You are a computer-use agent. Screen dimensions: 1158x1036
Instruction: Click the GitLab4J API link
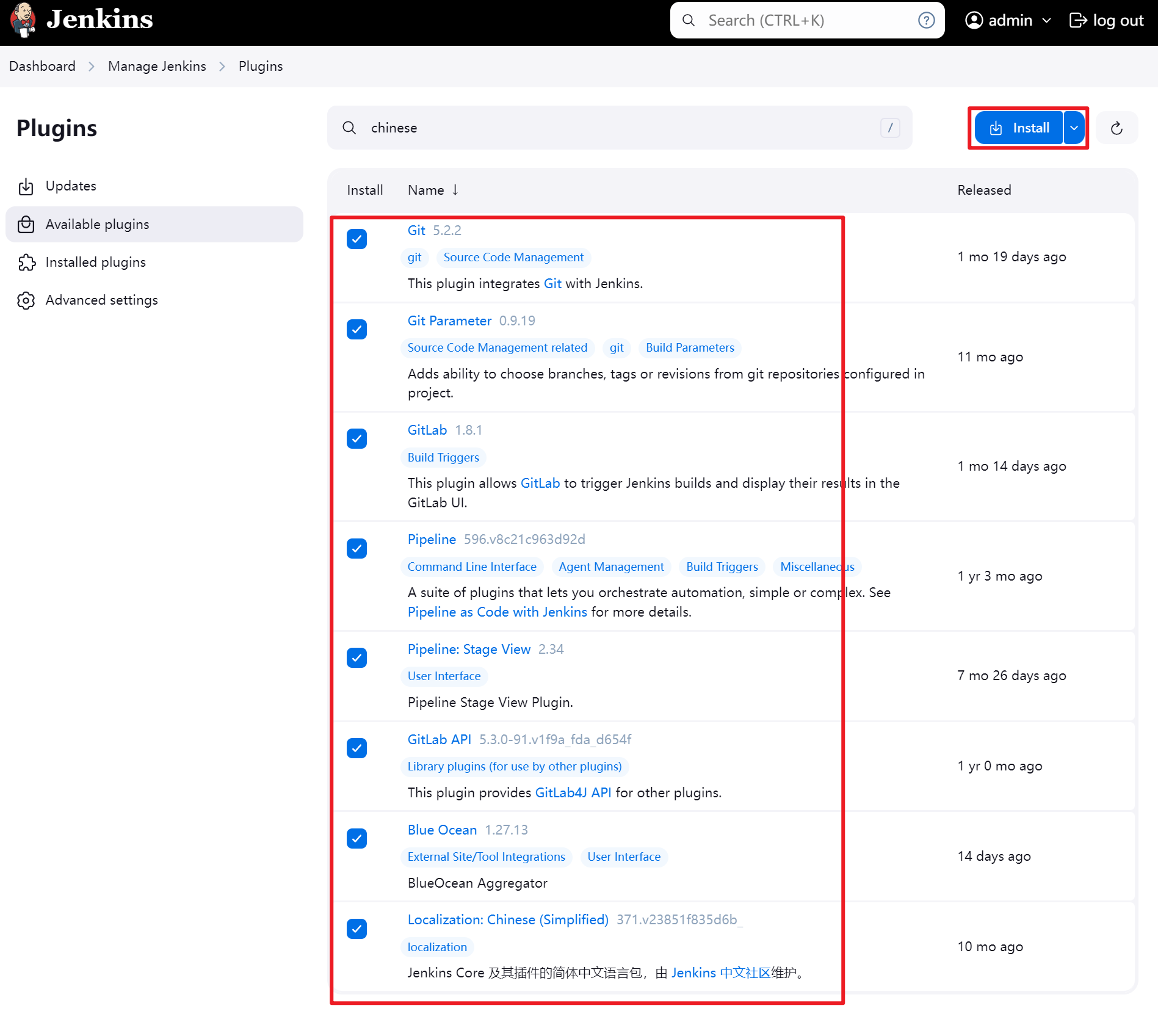pyautogui.click(x=573, y=792)
